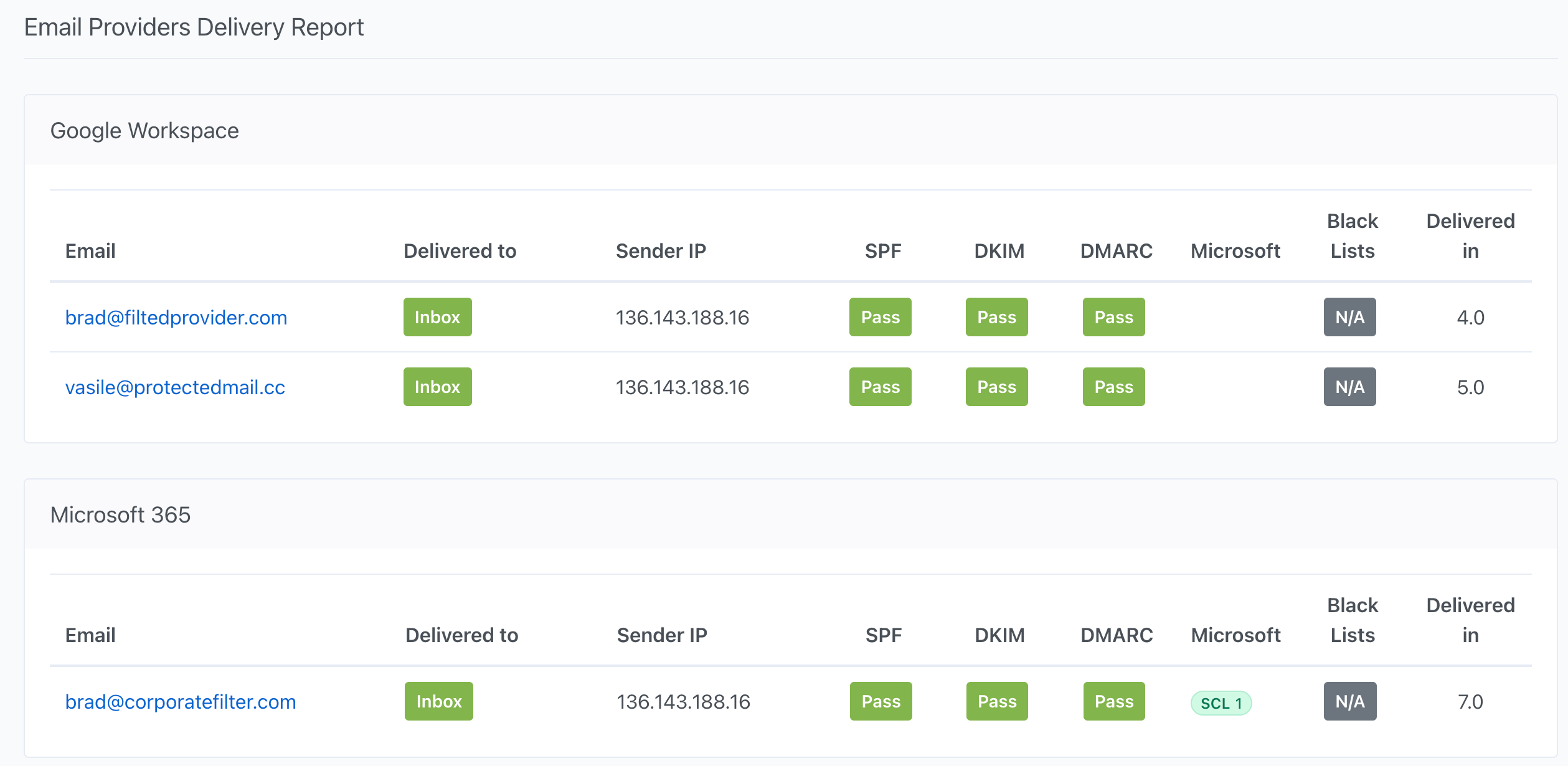Select the SPF Pass badge for brad@corporatefilter.com
The height and width of the screenshot is (766, 1568).
[x=880, y=701]
